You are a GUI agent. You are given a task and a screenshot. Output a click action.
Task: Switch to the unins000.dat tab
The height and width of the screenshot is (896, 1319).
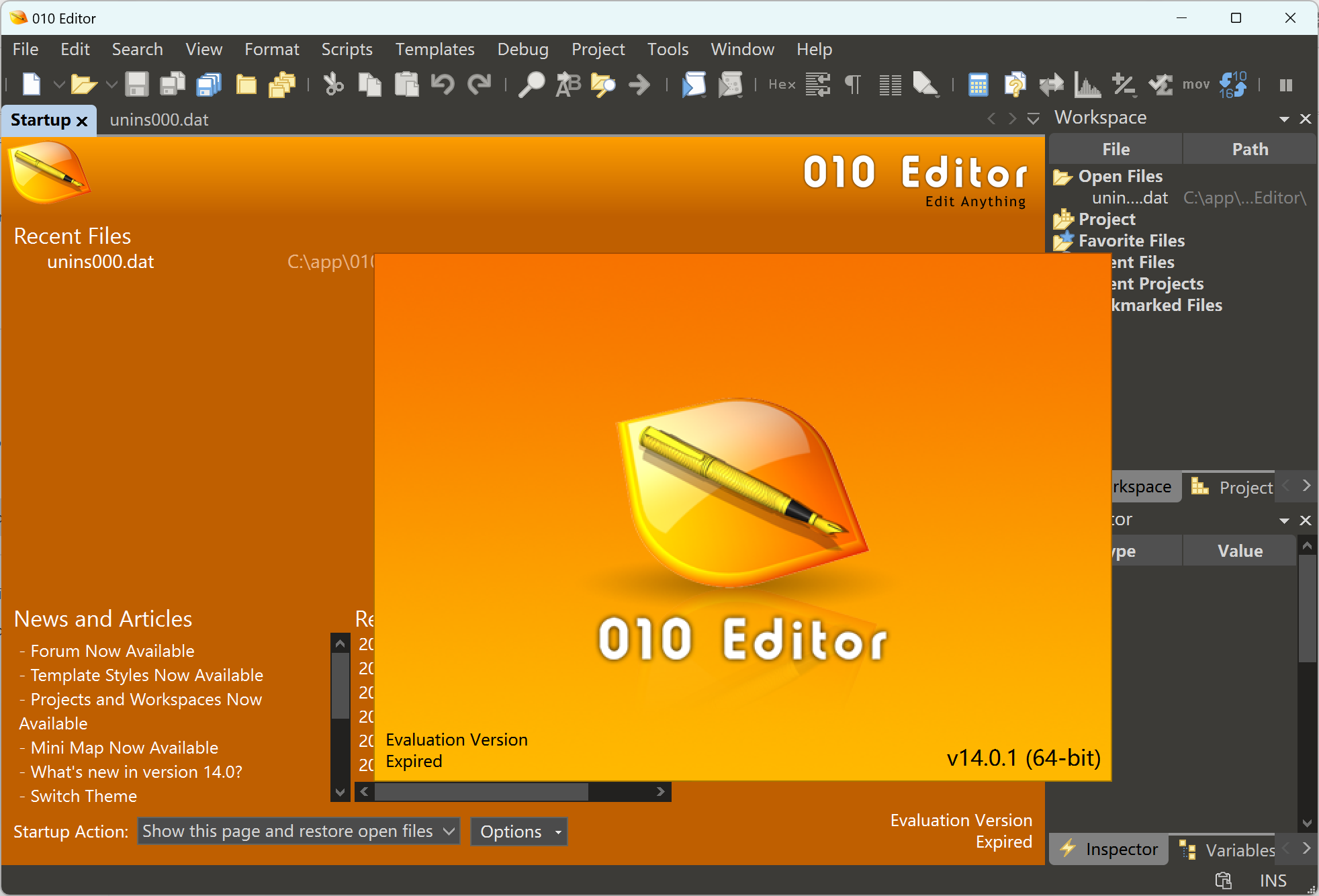[159, 120]
